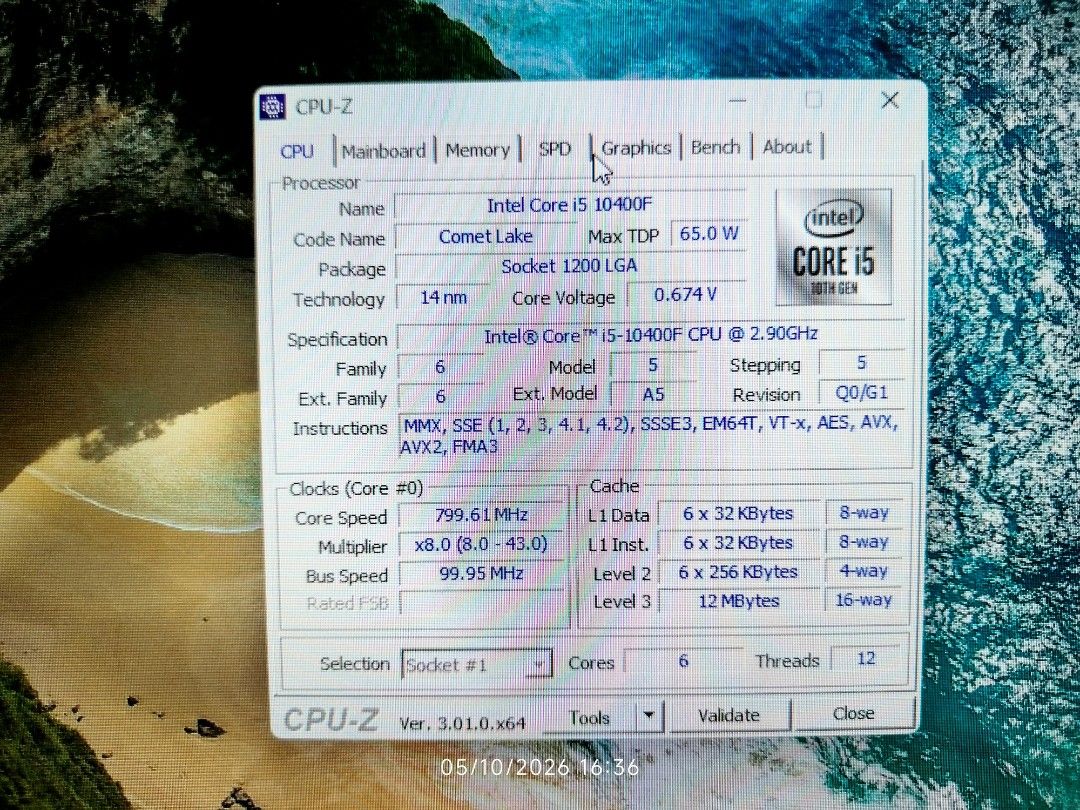Click the Technology value '14 nm'
This screenshot has width=1080, height=810.
443,298
